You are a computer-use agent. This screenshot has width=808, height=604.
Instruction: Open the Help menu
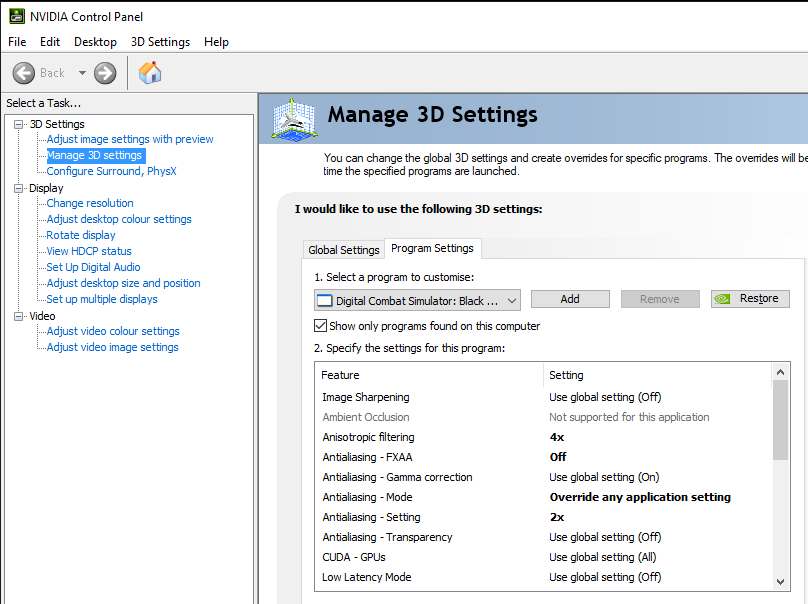216,42
